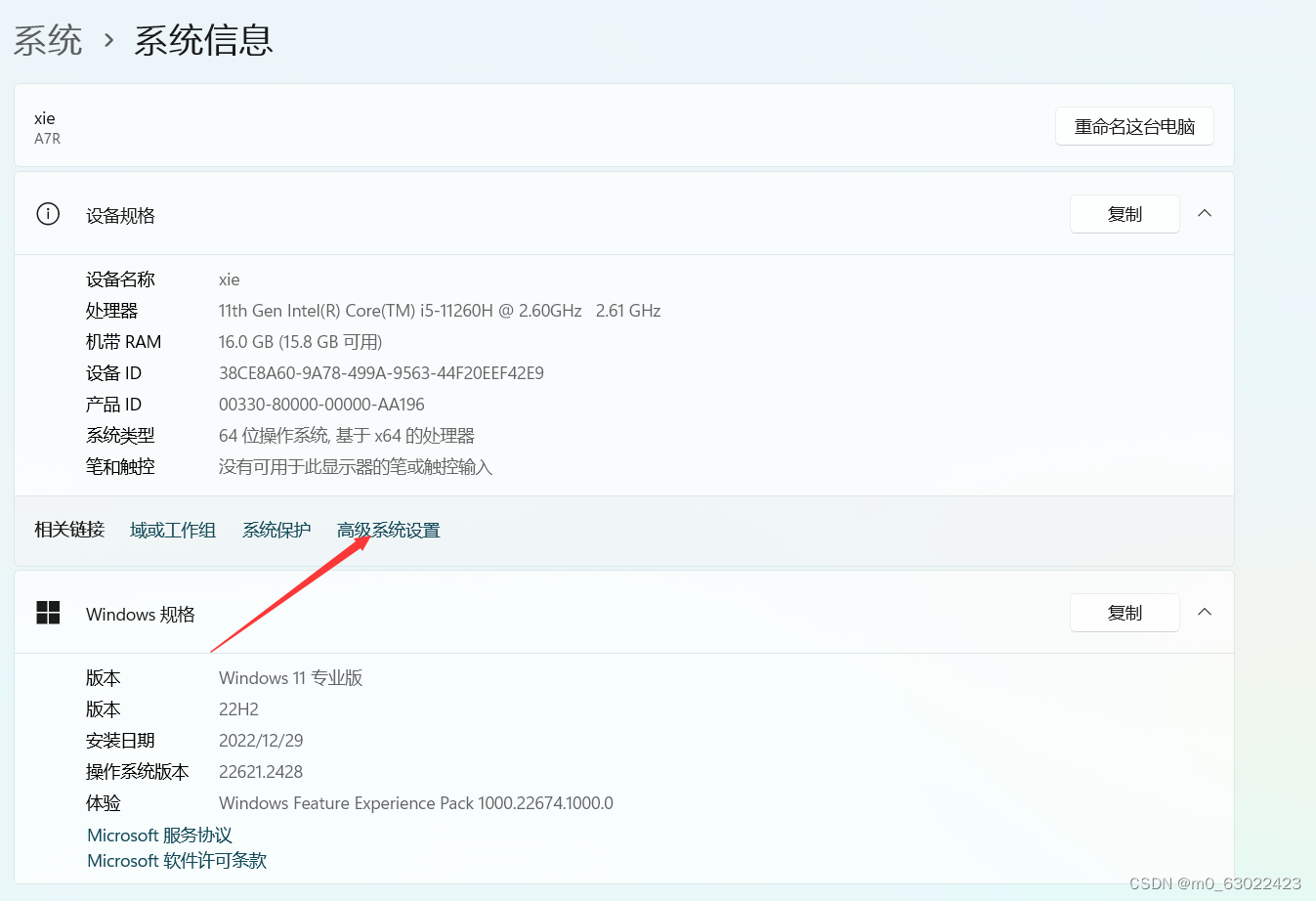Click the 重命名这台电脑 button
This screenshot has height=901, width=1316.
(x=1134, y=126)
